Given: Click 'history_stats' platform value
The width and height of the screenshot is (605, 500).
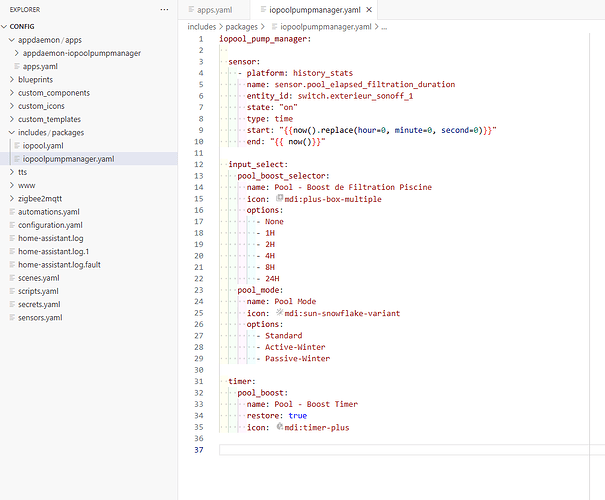Looking at the screenshot, I should coord(323,73).
